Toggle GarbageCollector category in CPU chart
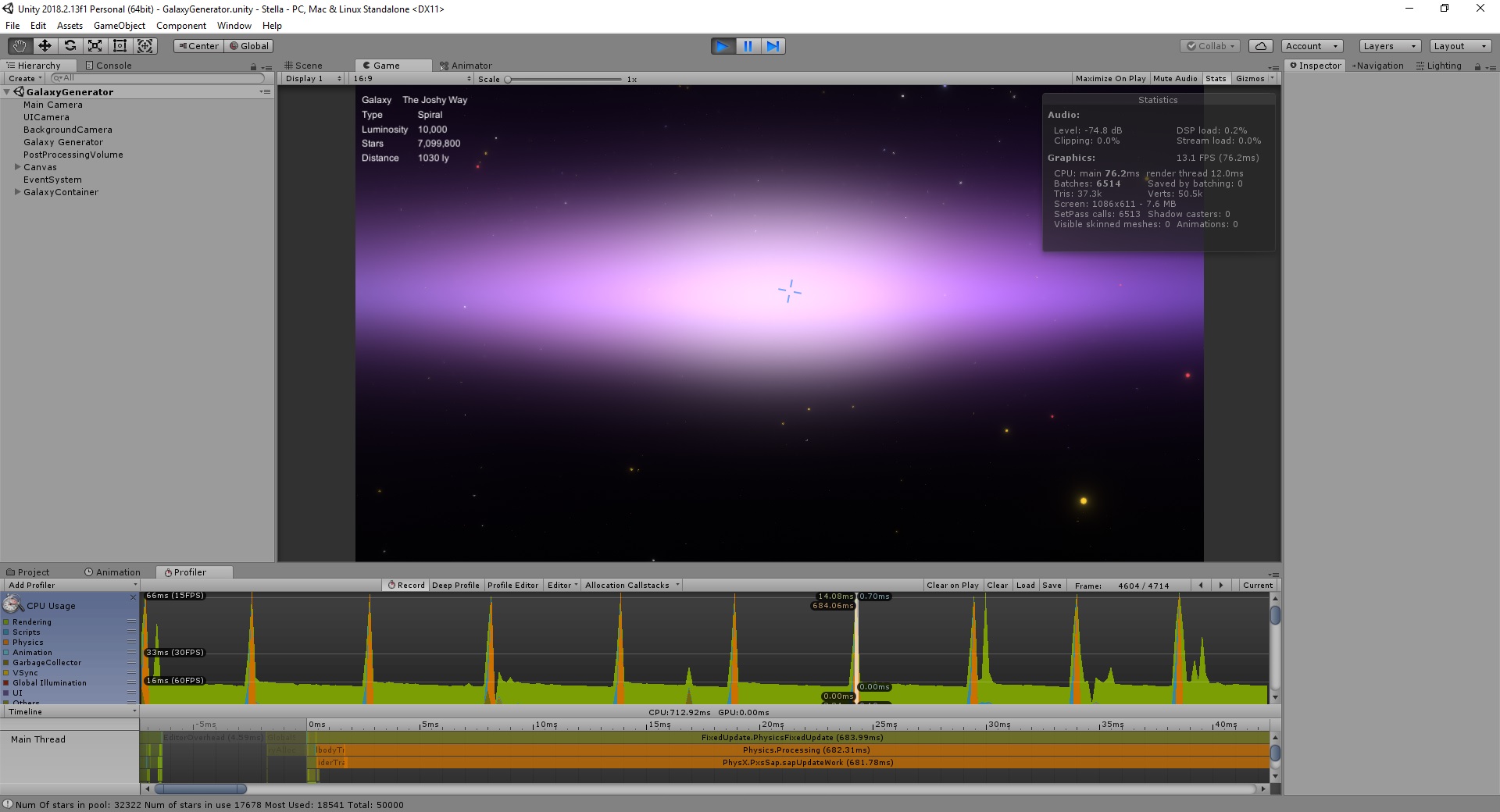Image resolution: width=1500 pixels, height=812 pixels. point(6,663)
